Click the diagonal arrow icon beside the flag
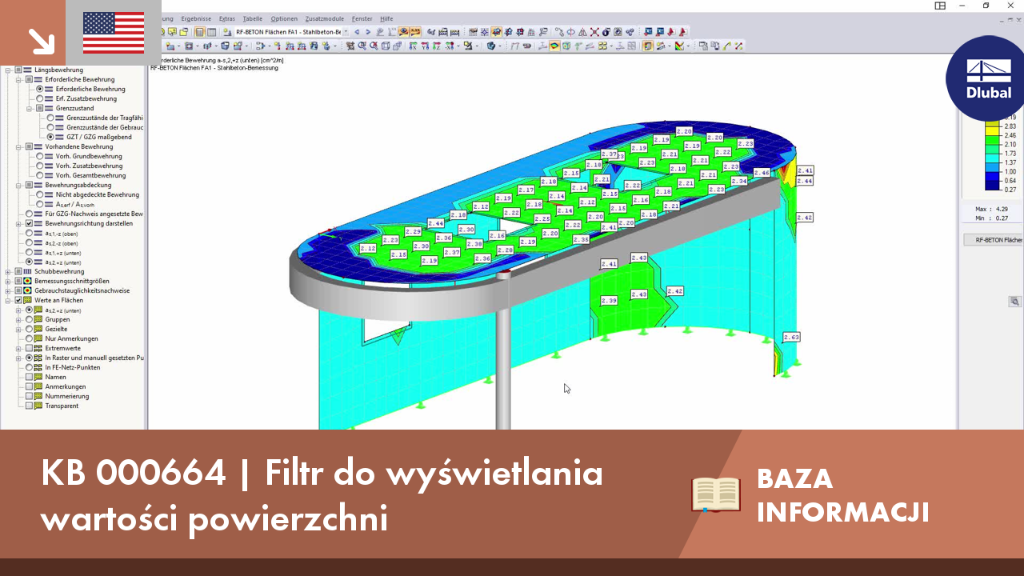Viewport: 1024px width, 576px height. tap(42, 41)
